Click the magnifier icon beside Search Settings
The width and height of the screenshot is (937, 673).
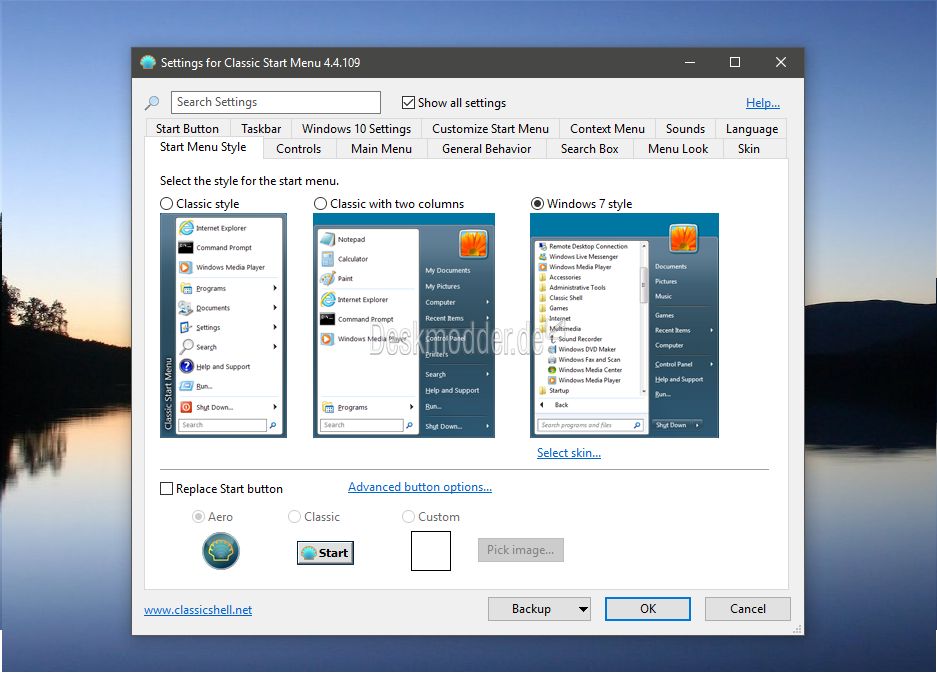click(152, 103)
